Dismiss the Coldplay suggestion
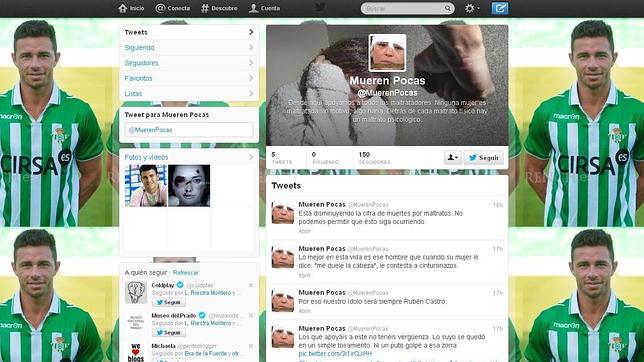The height and width of the screenshot is (362, 644). [x=251, y=285]
